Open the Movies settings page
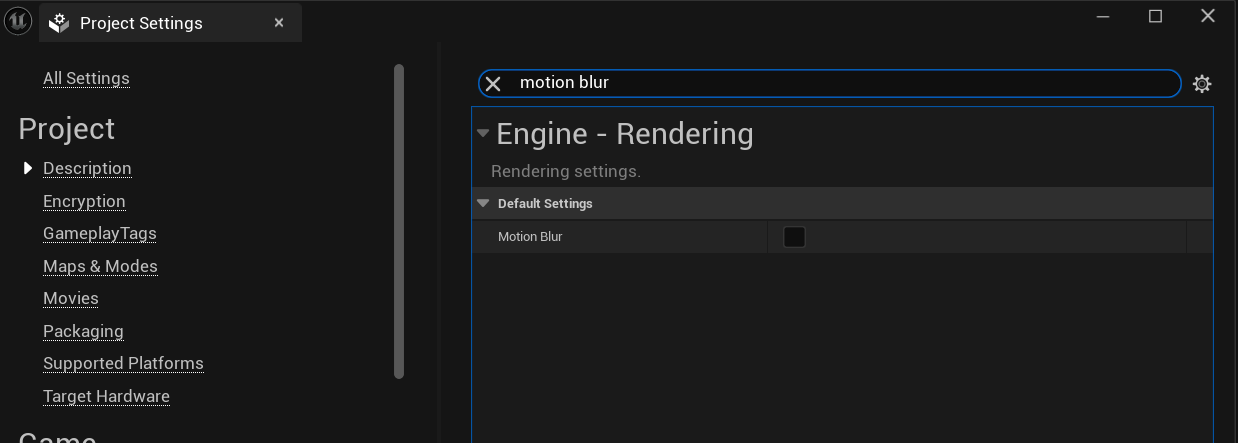 click(71, 298)
